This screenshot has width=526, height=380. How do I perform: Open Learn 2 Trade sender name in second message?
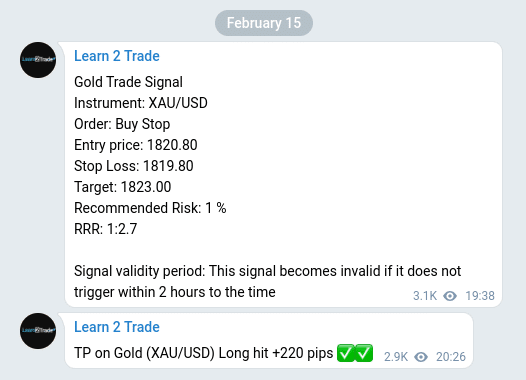click(x=117, y=327)
